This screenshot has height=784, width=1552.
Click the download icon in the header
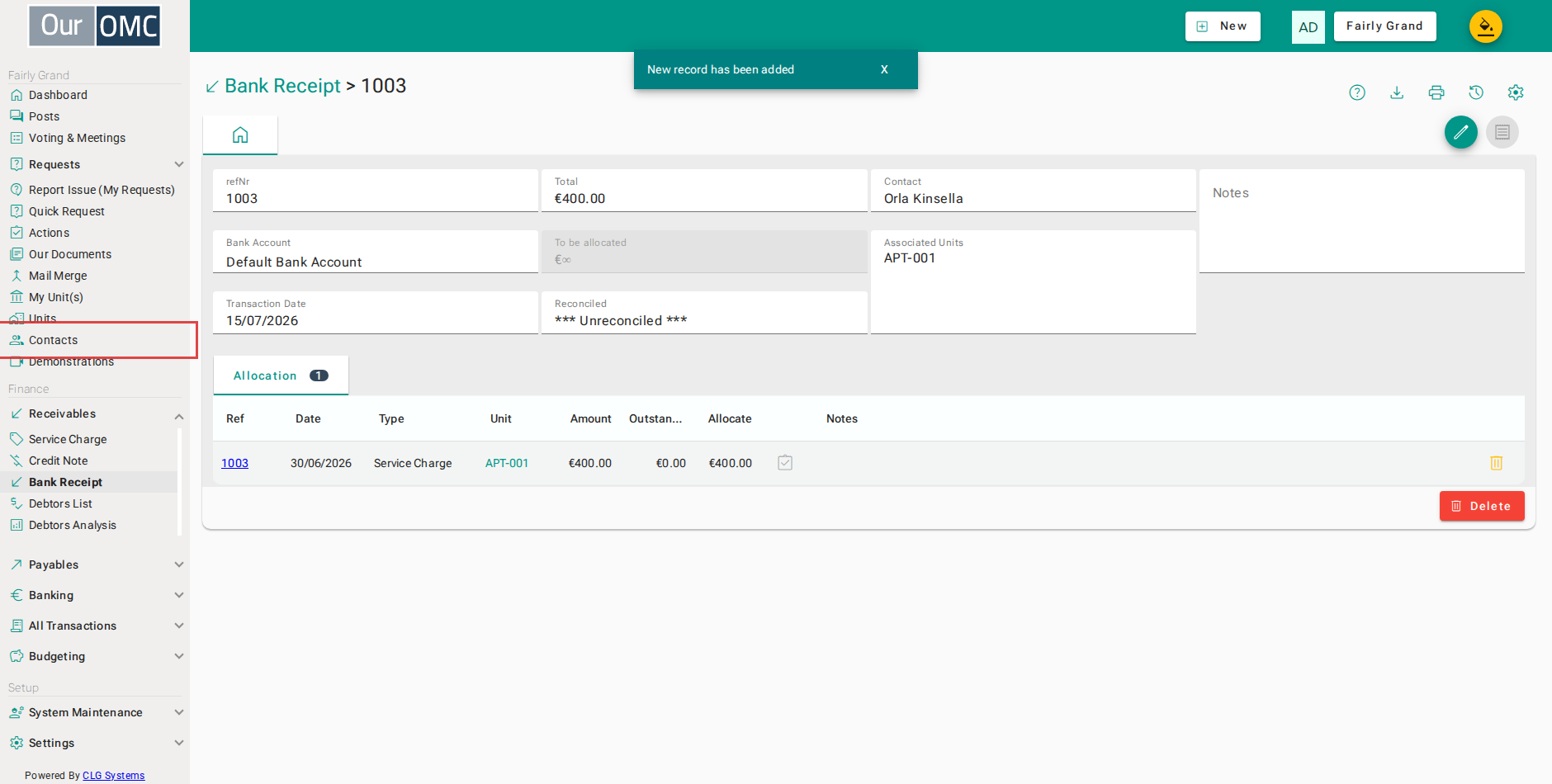pos(1397,92)
